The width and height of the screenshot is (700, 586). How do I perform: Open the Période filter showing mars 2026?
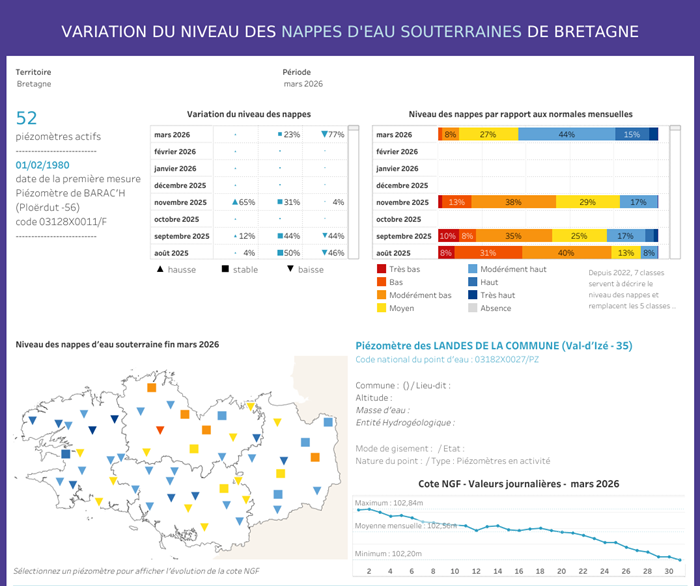click(x=303, y=84)
